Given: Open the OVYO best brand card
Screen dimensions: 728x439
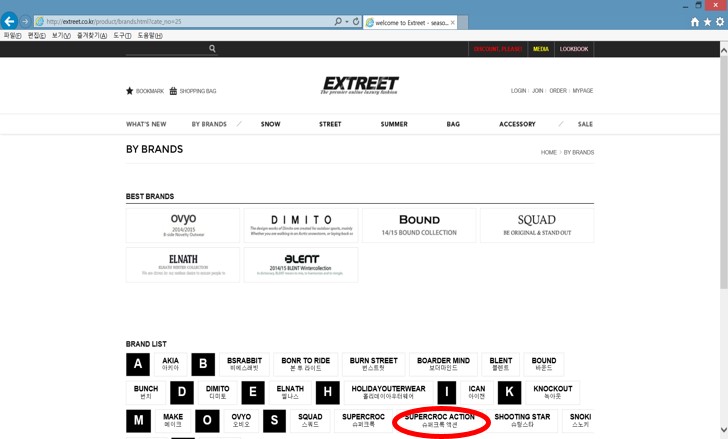Looking at the screenshot, I should click(x=183, y=226).
